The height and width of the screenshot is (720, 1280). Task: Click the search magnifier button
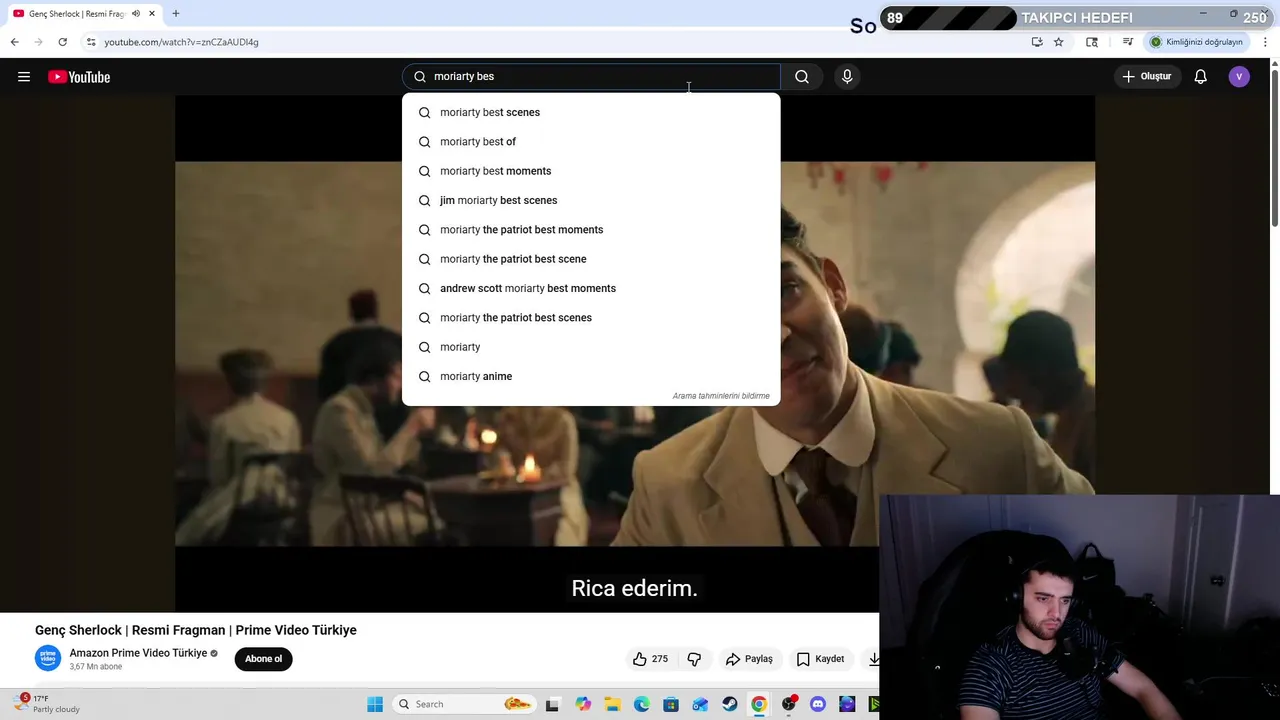(802, 77)
